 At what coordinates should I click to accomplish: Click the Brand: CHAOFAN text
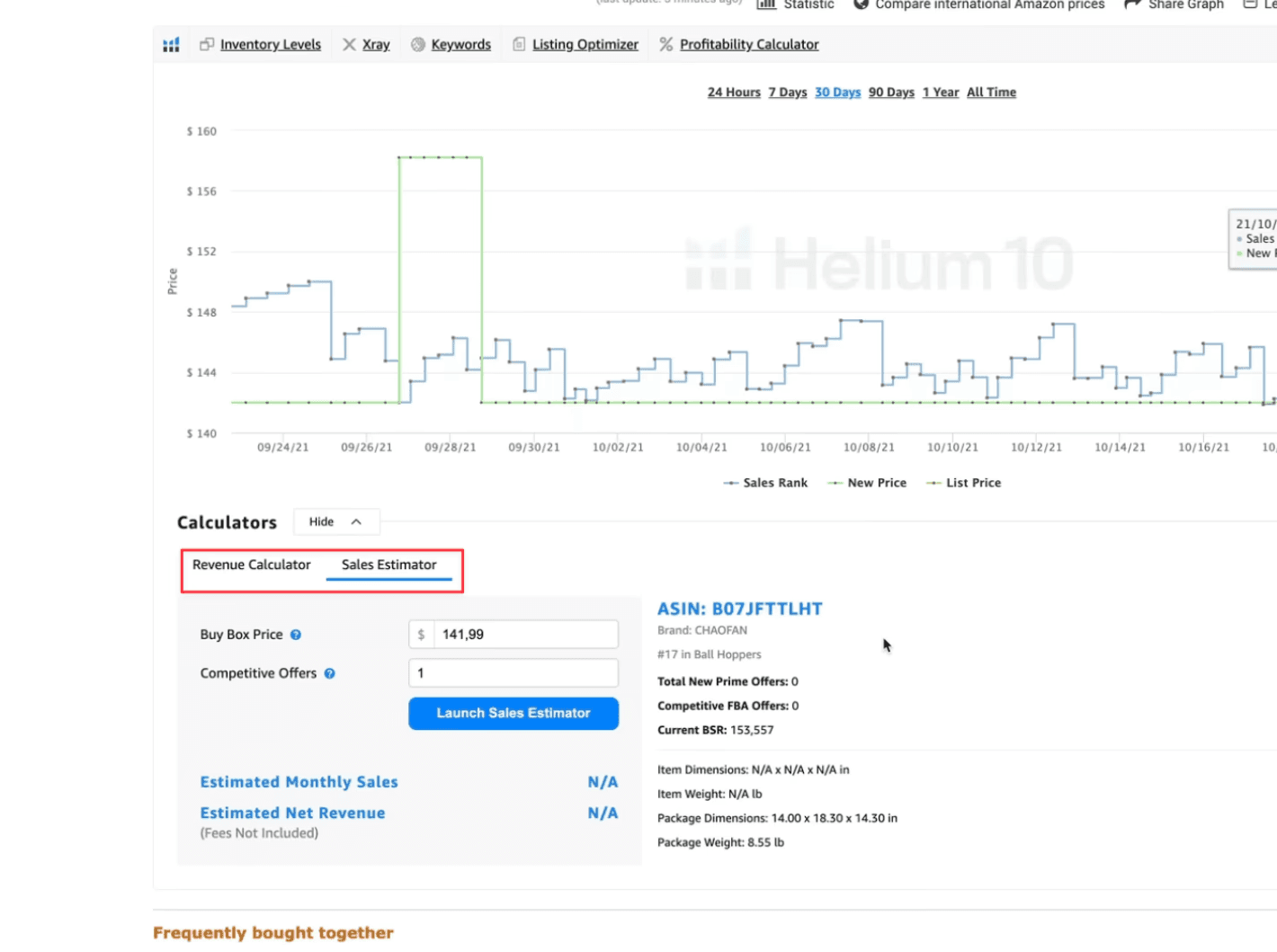[702, 630]
